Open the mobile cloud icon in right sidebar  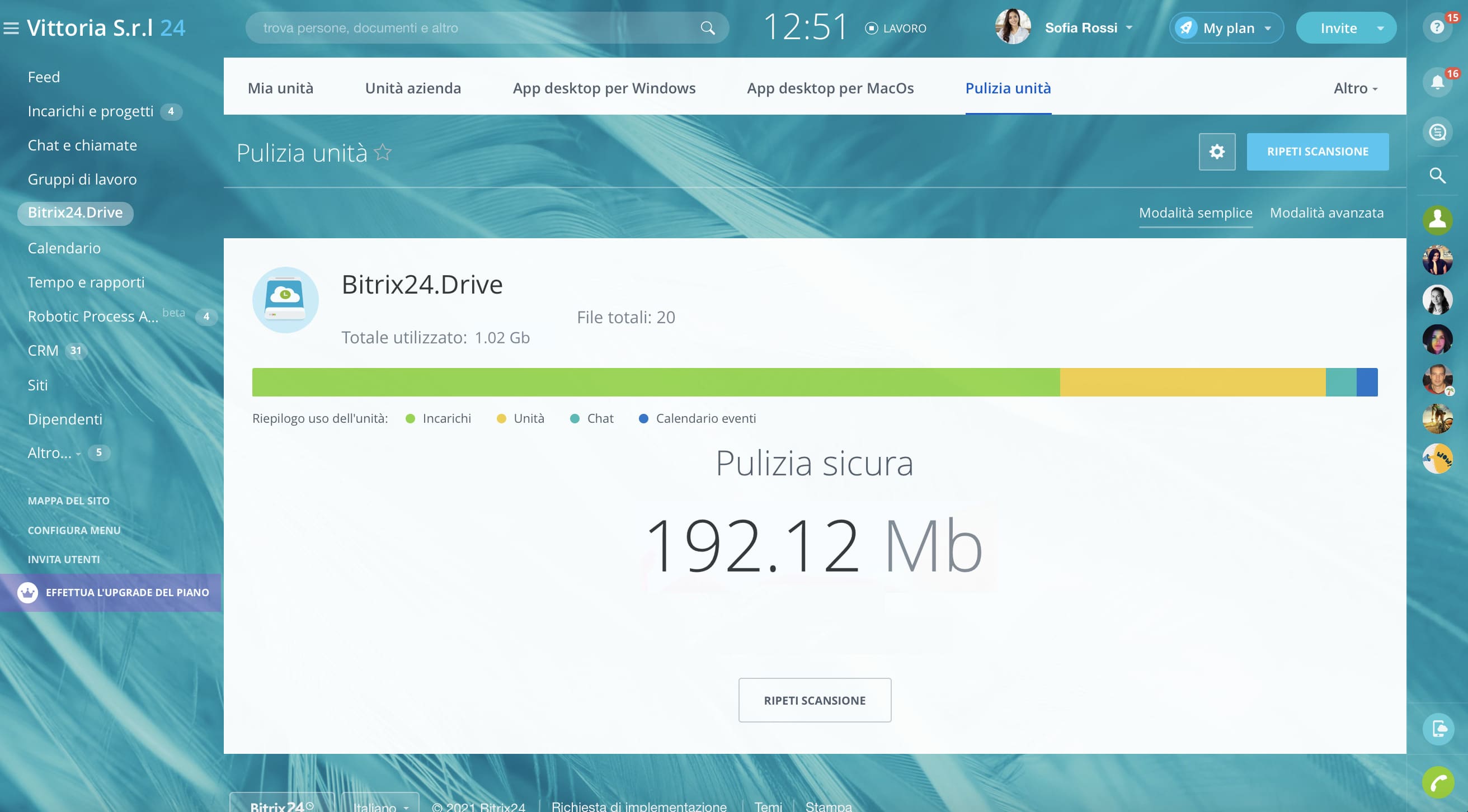point(1437,729)
